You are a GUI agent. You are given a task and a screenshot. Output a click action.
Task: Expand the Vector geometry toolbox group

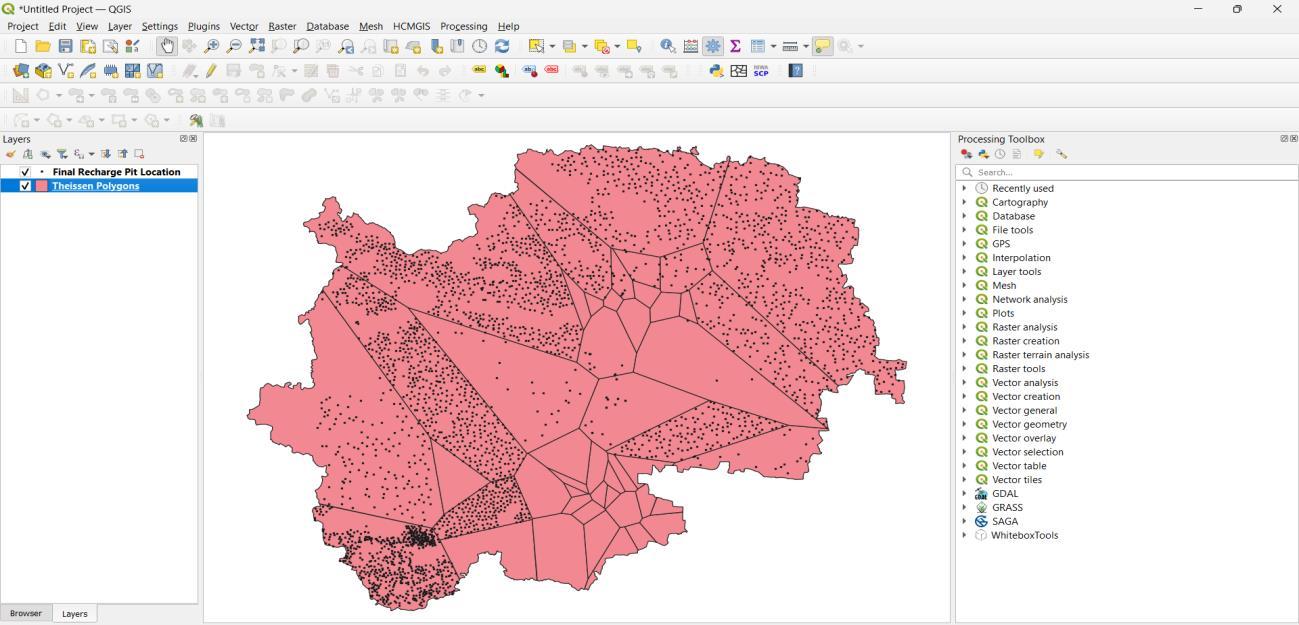point(964,424)
